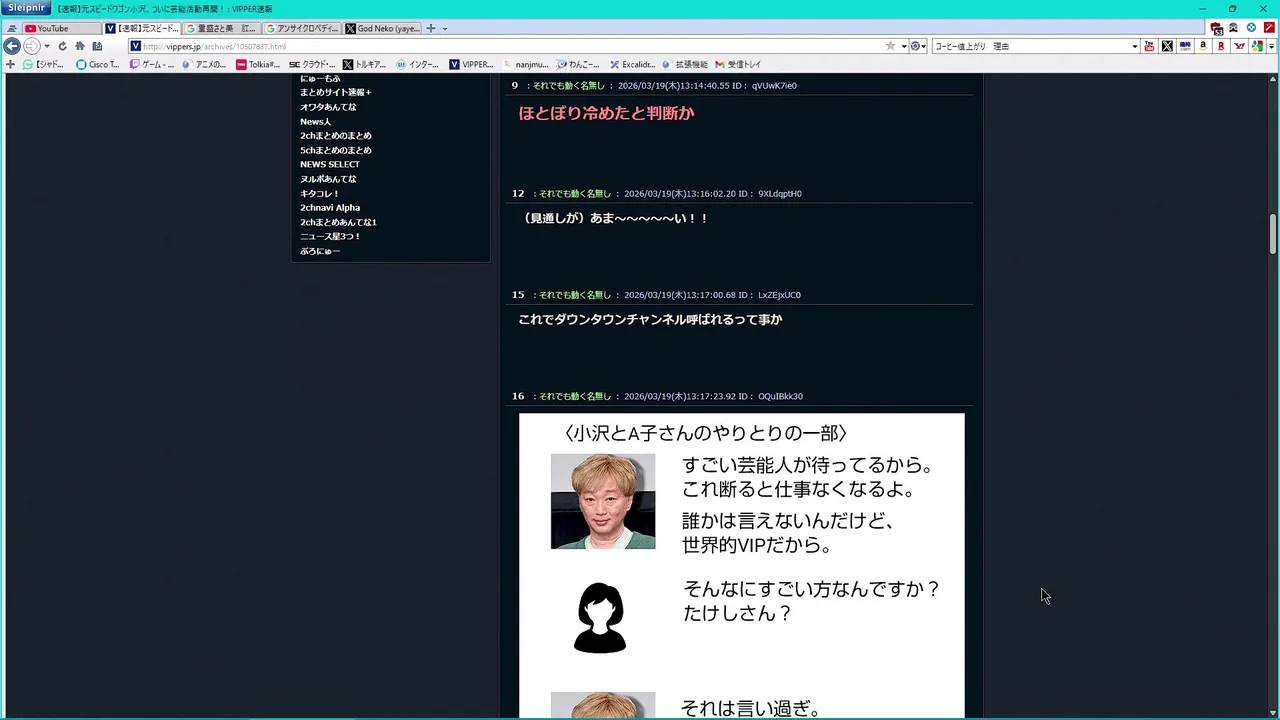
Task: Open the わんこー... bookmark
Action: [x=579, y=64]
